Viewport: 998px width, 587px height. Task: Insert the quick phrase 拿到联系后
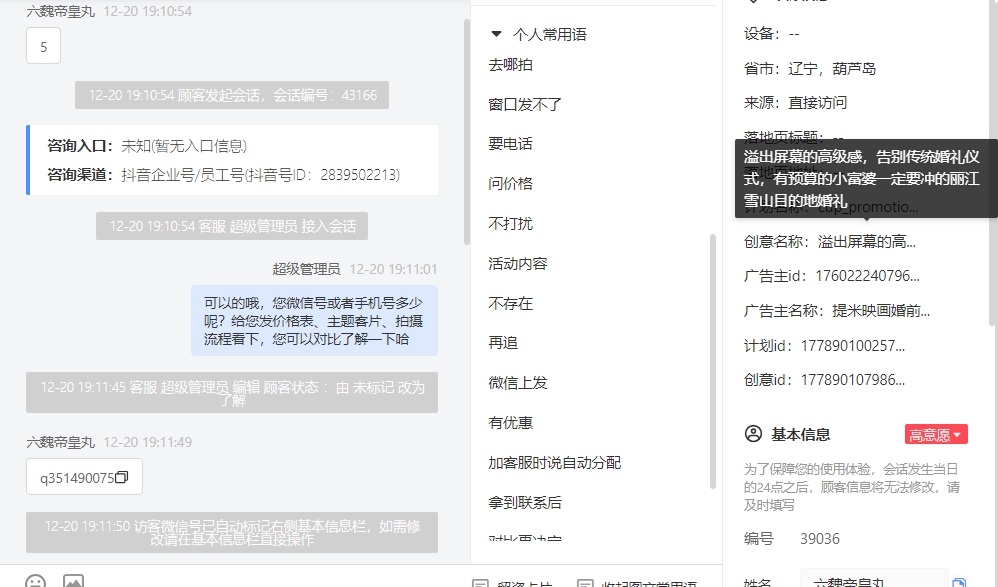pyautogui.click(x=525, y=503)
